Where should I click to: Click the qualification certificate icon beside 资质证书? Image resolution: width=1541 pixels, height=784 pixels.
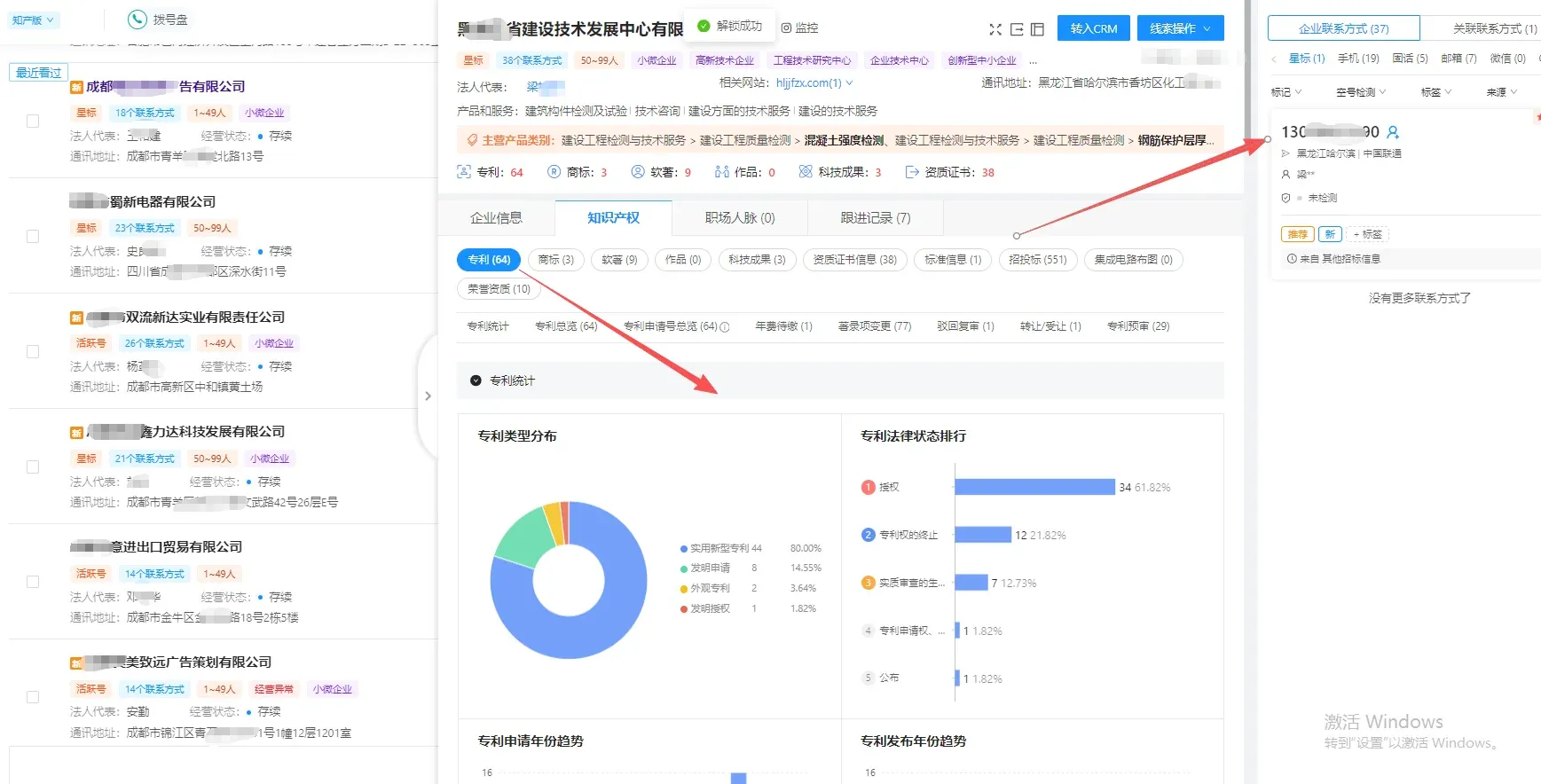click(x=912, y=172)
